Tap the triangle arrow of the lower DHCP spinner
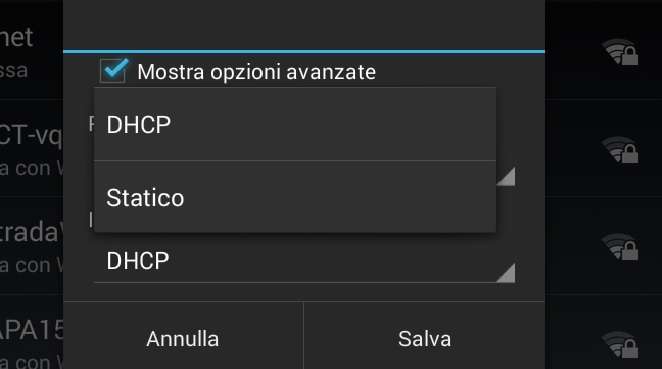The image size is (662, 369). click(x=506, y=273)
